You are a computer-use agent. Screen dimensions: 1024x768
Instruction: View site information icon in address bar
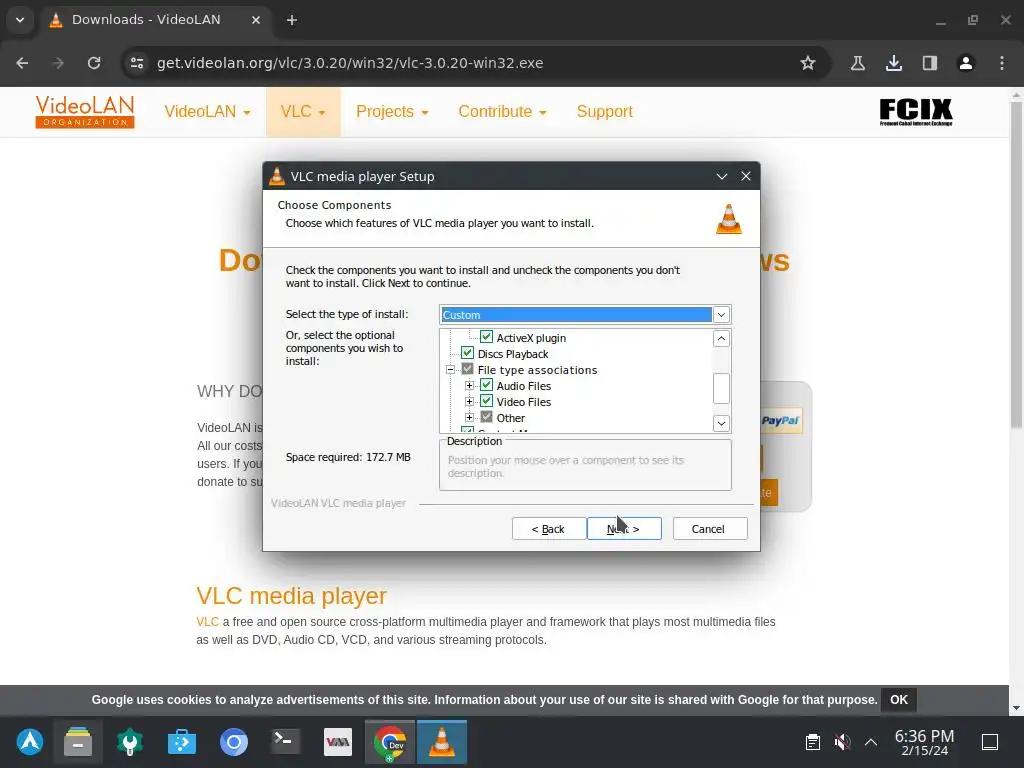click(x=137, y=63)
